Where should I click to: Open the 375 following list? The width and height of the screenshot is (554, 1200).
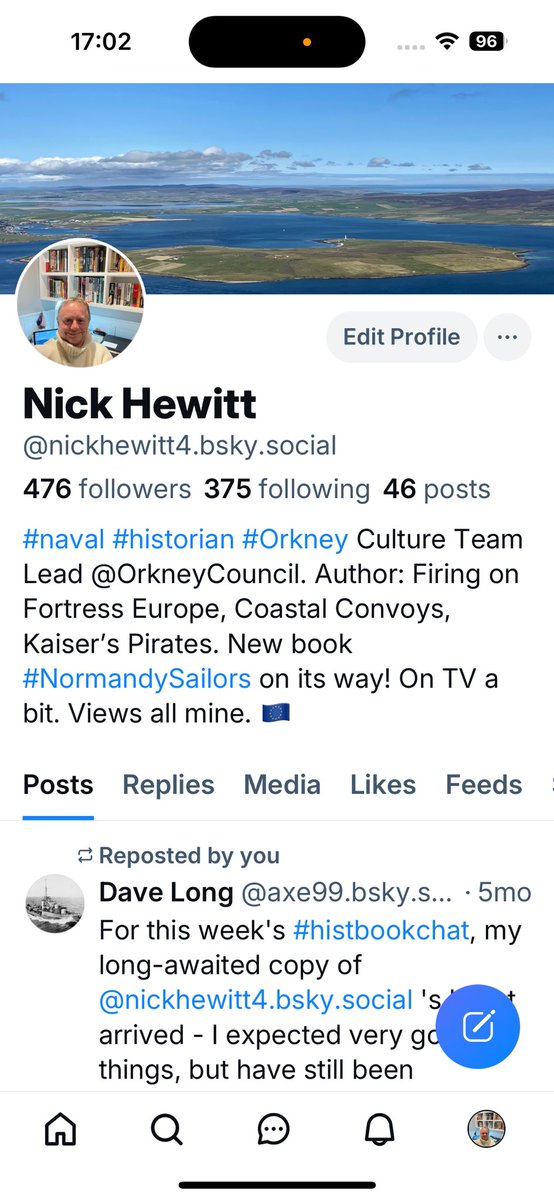[x=287, y=489]
